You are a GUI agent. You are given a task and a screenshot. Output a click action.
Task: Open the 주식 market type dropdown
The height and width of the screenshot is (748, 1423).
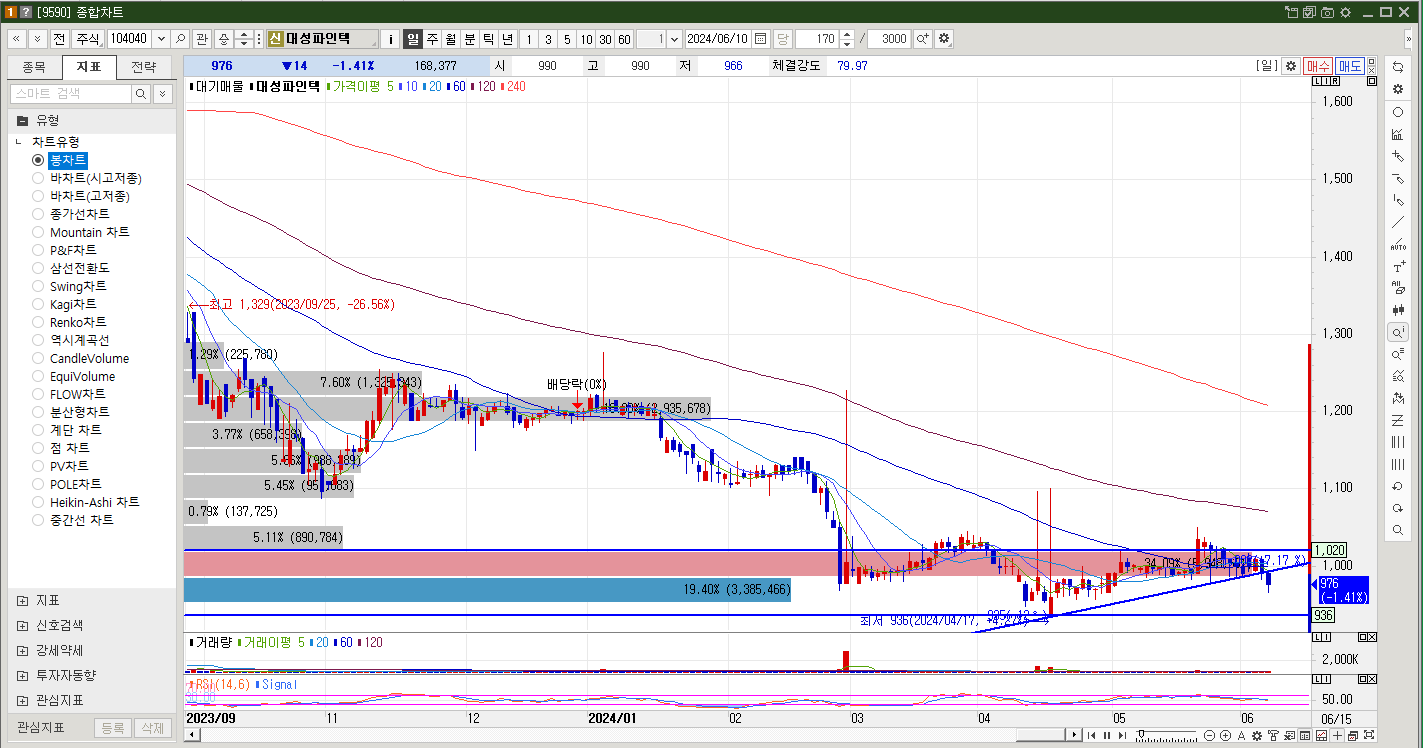[x=88, y=39]
